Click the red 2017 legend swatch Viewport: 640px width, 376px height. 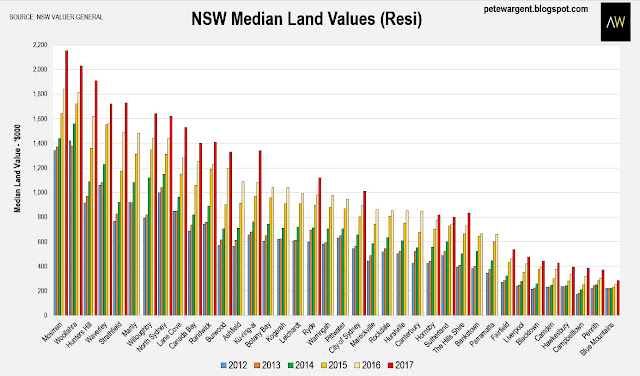(390, 365)
